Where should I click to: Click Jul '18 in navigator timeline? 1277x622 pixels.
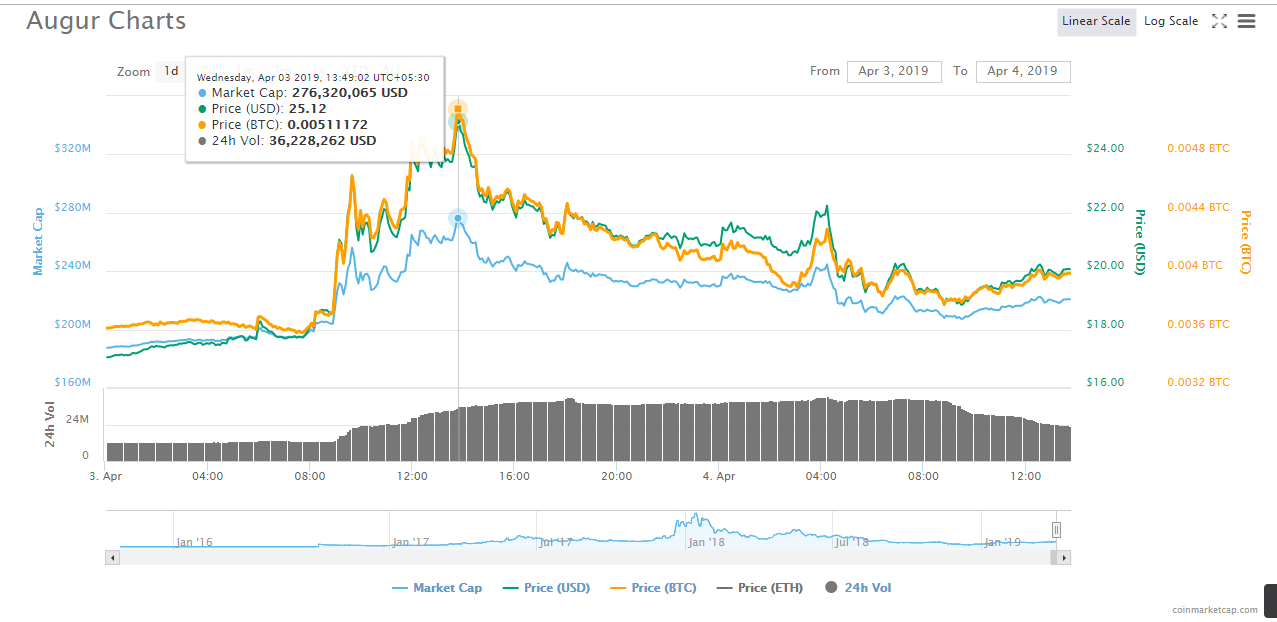tap(851, 542)
